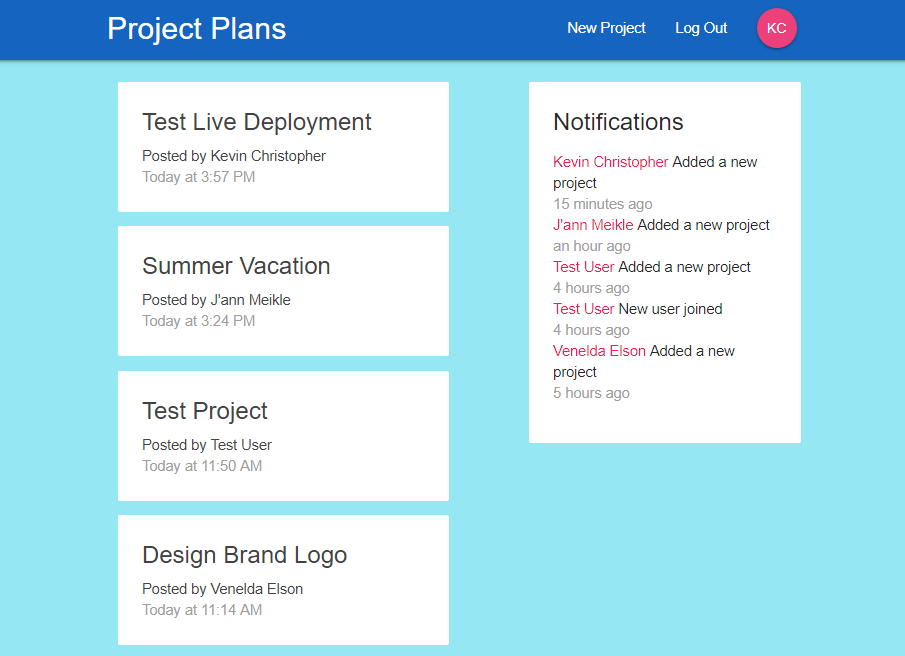Image resolution: width=905 pixels, height=656 pixels.
Task: Click 'Today at 11:50 AM' timestamp
Action: click(x=202, y=466)
